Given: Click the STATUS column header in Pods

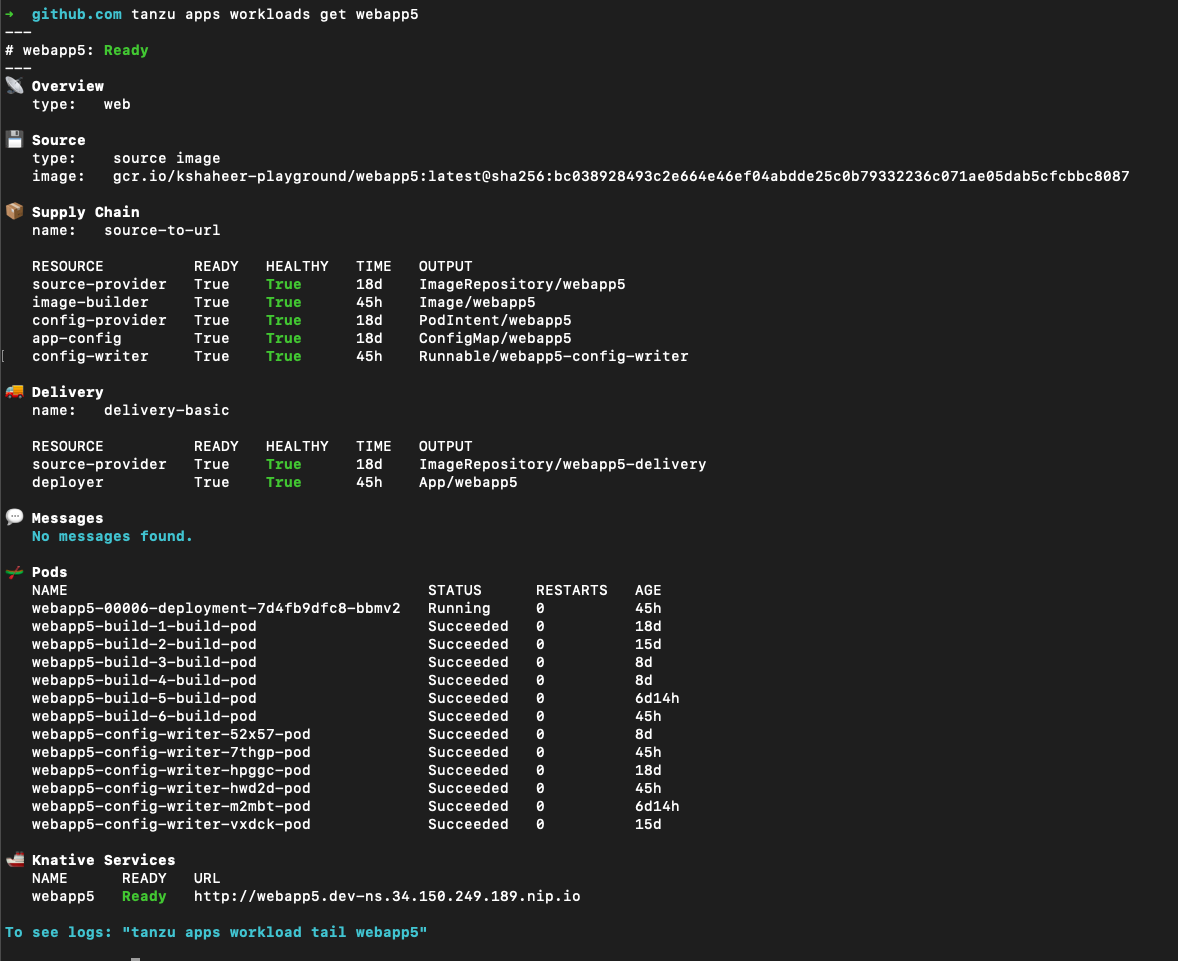Looking at the screenshot, I should [x=455, y=591].
